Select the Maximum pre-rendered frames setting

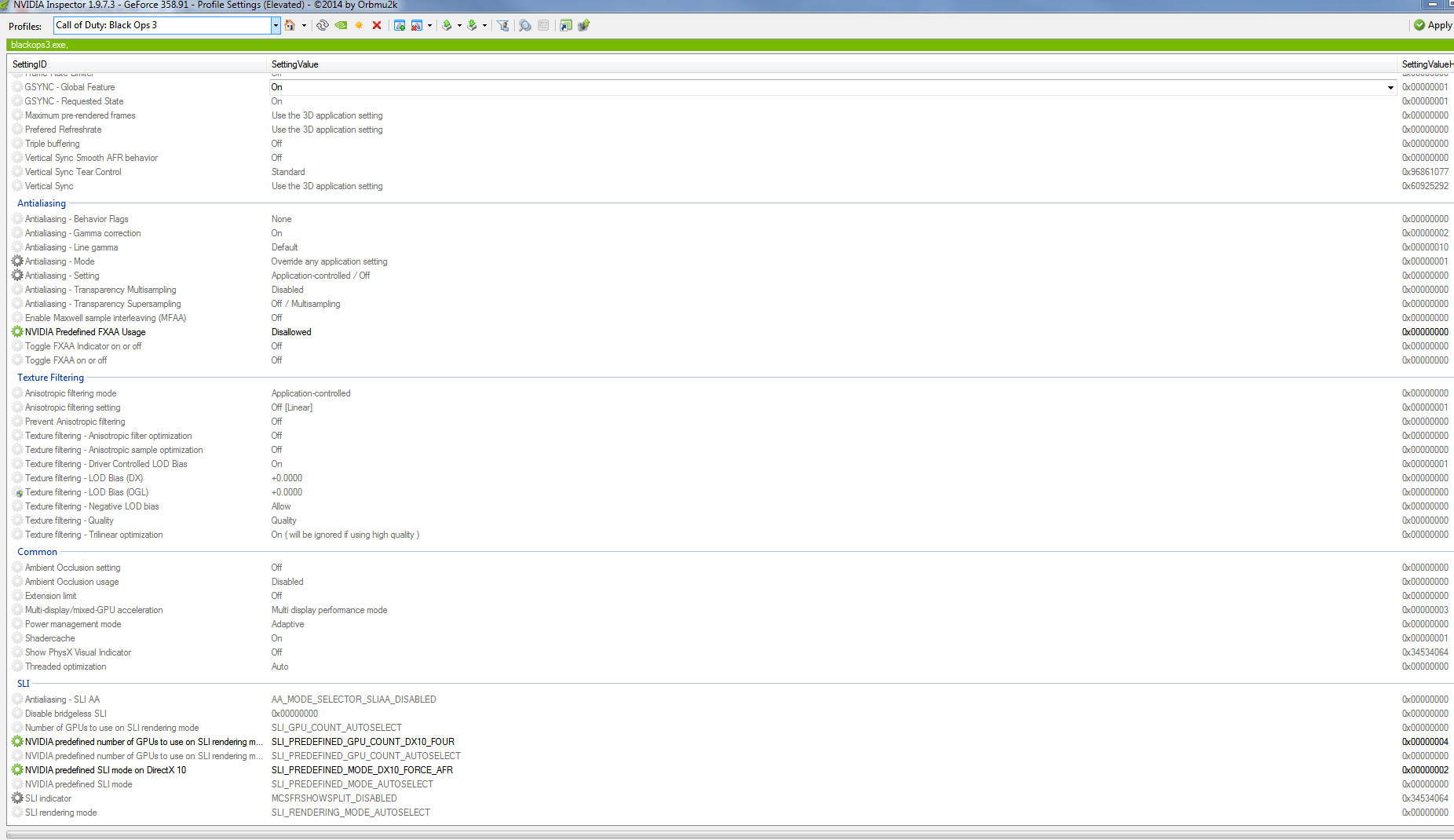click(x=730, y=115)
